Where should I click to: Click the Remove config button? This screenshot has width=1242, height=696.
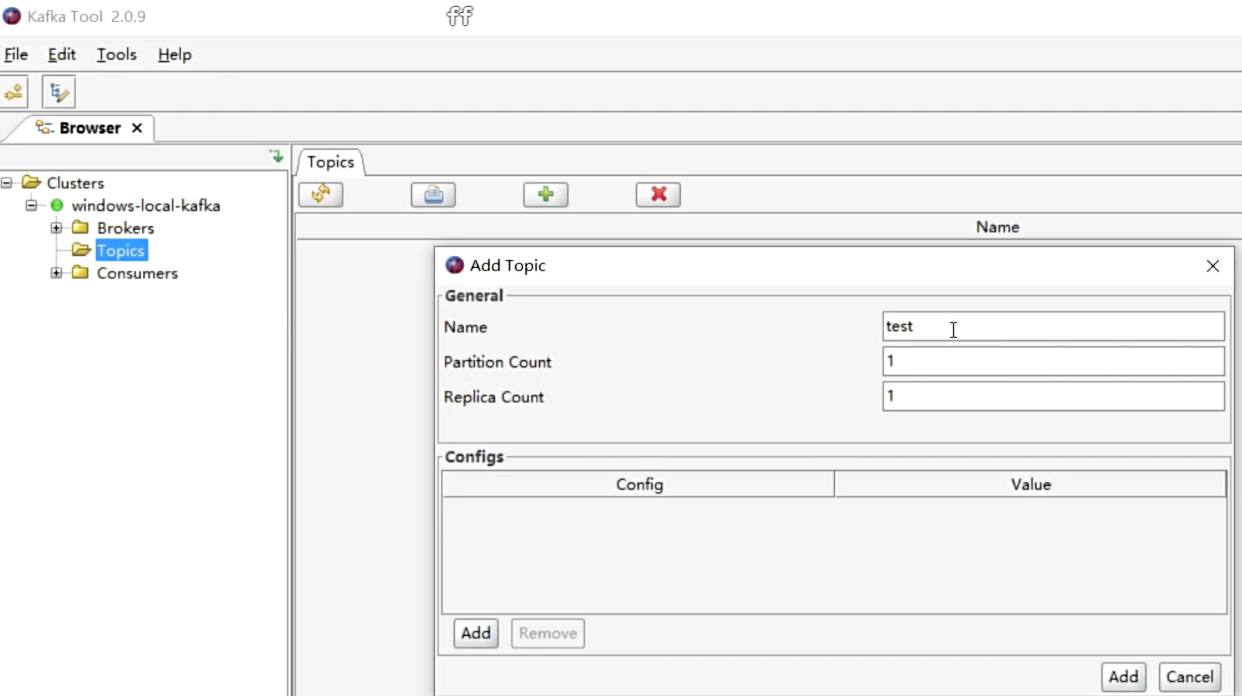coord(548,633)
